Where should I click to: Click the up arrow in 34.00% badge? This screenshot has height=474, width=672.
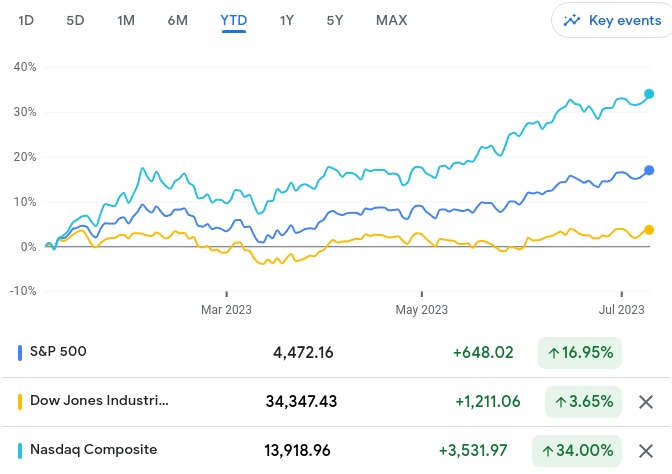pyautogui.click(x=548, y=451)
